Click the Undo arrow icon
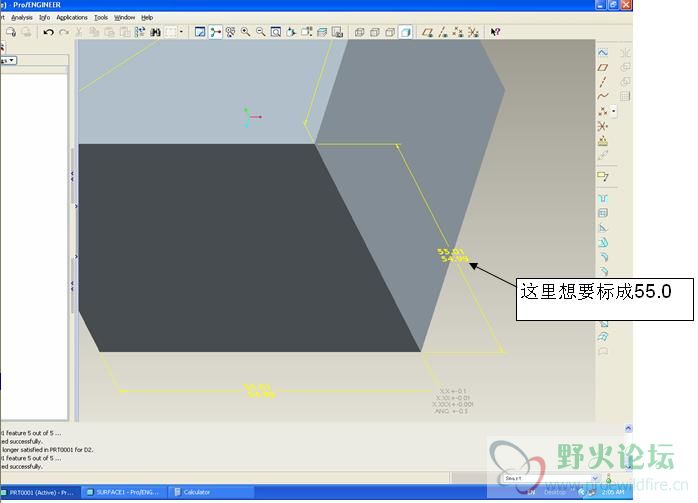This screenshot has height=503, width=698. pos(49,32)
